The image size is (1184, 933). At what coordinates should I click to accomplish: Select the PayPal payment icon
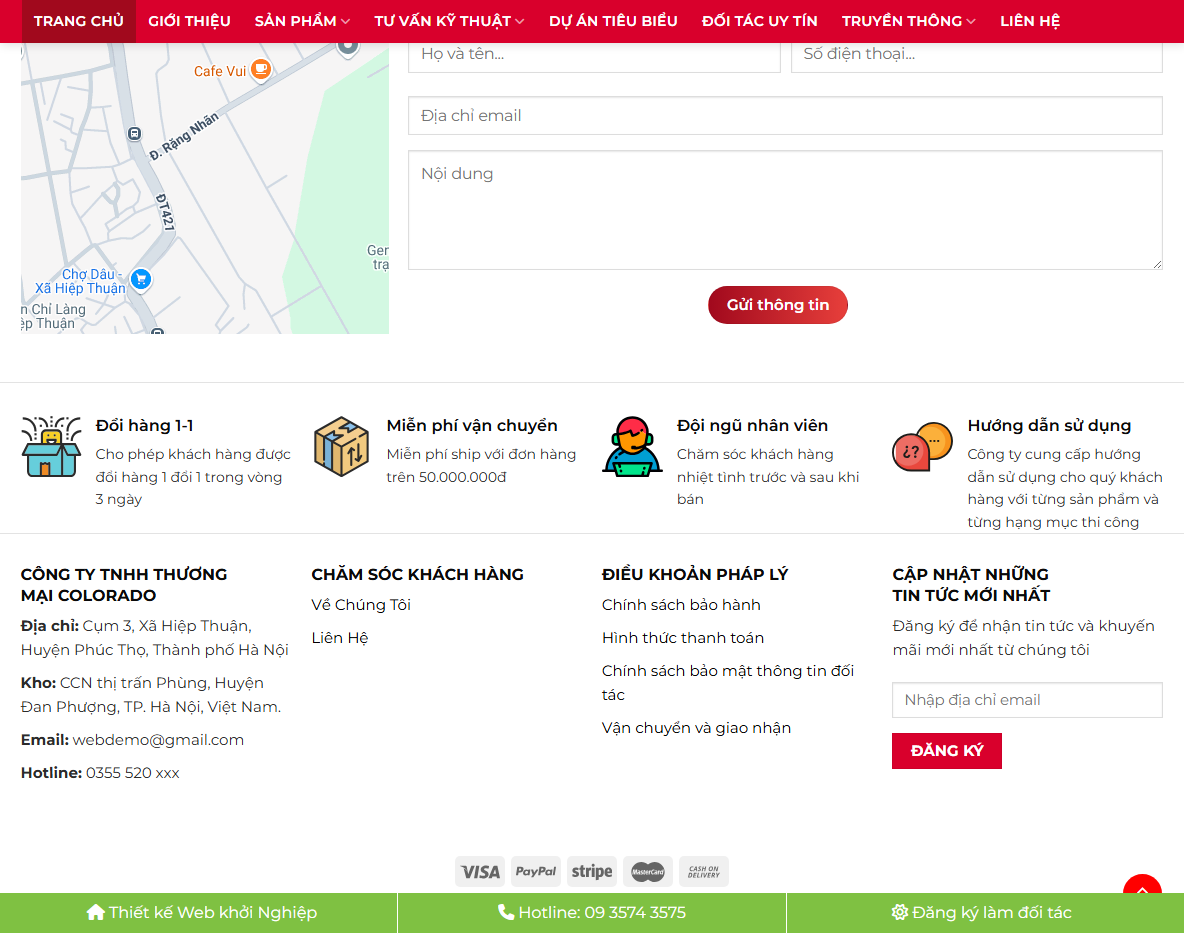(x=536, y=871)
